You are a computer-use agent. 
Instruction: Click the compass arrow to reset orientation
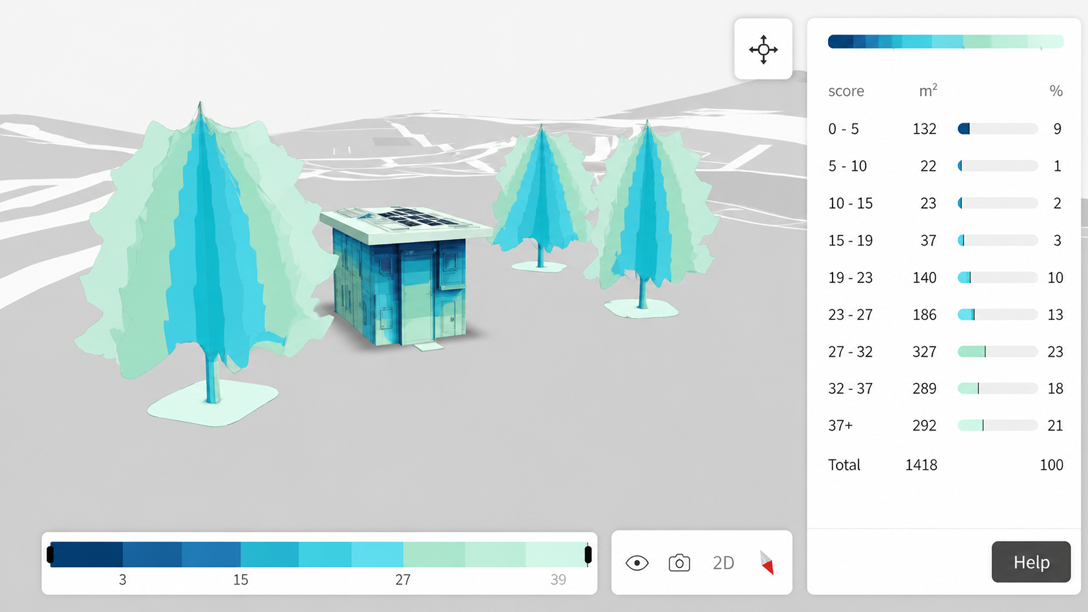pyautogui.click(x=765, y=563)
